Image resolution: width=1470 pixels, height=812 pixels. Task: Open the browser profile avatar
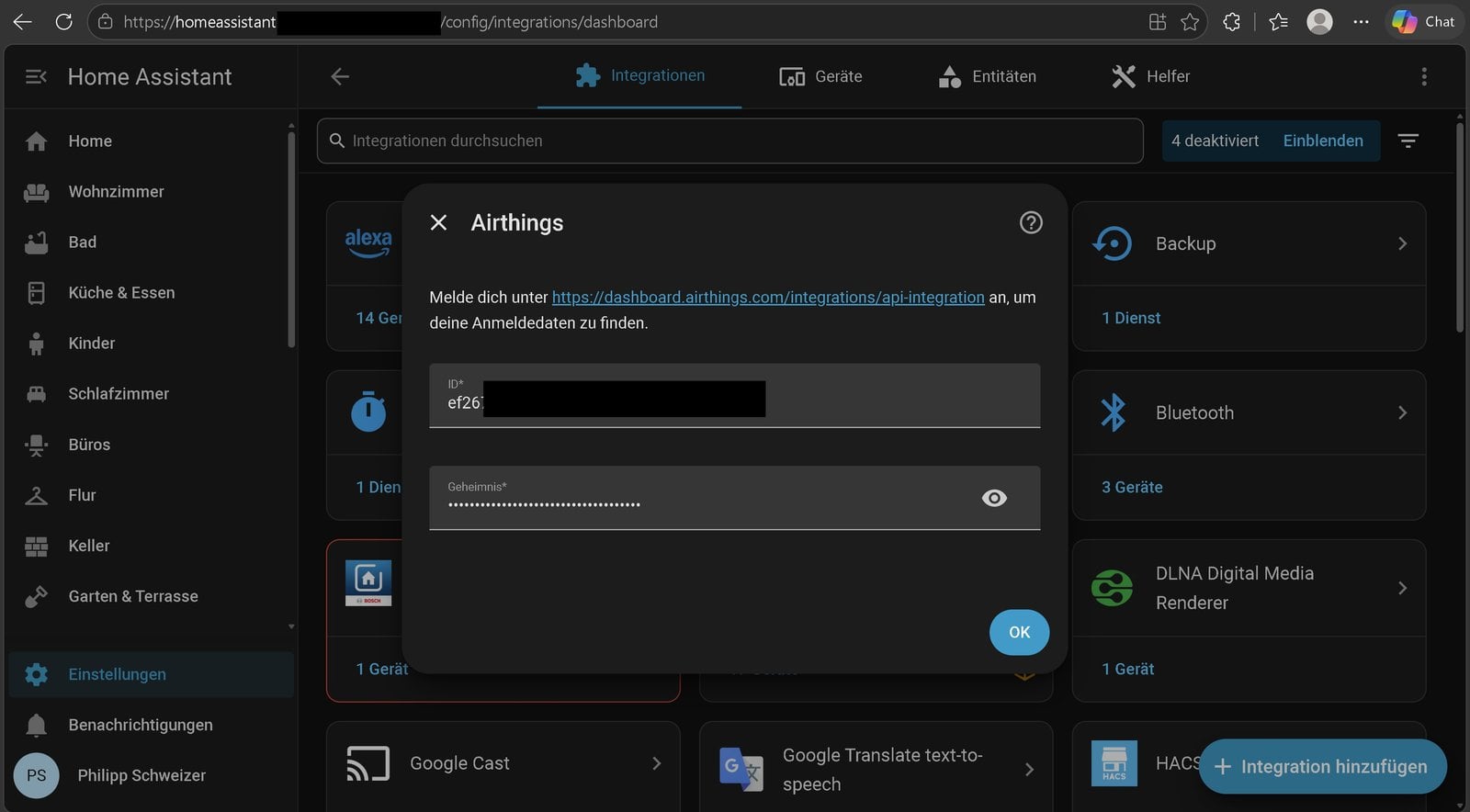point(1319,22)
